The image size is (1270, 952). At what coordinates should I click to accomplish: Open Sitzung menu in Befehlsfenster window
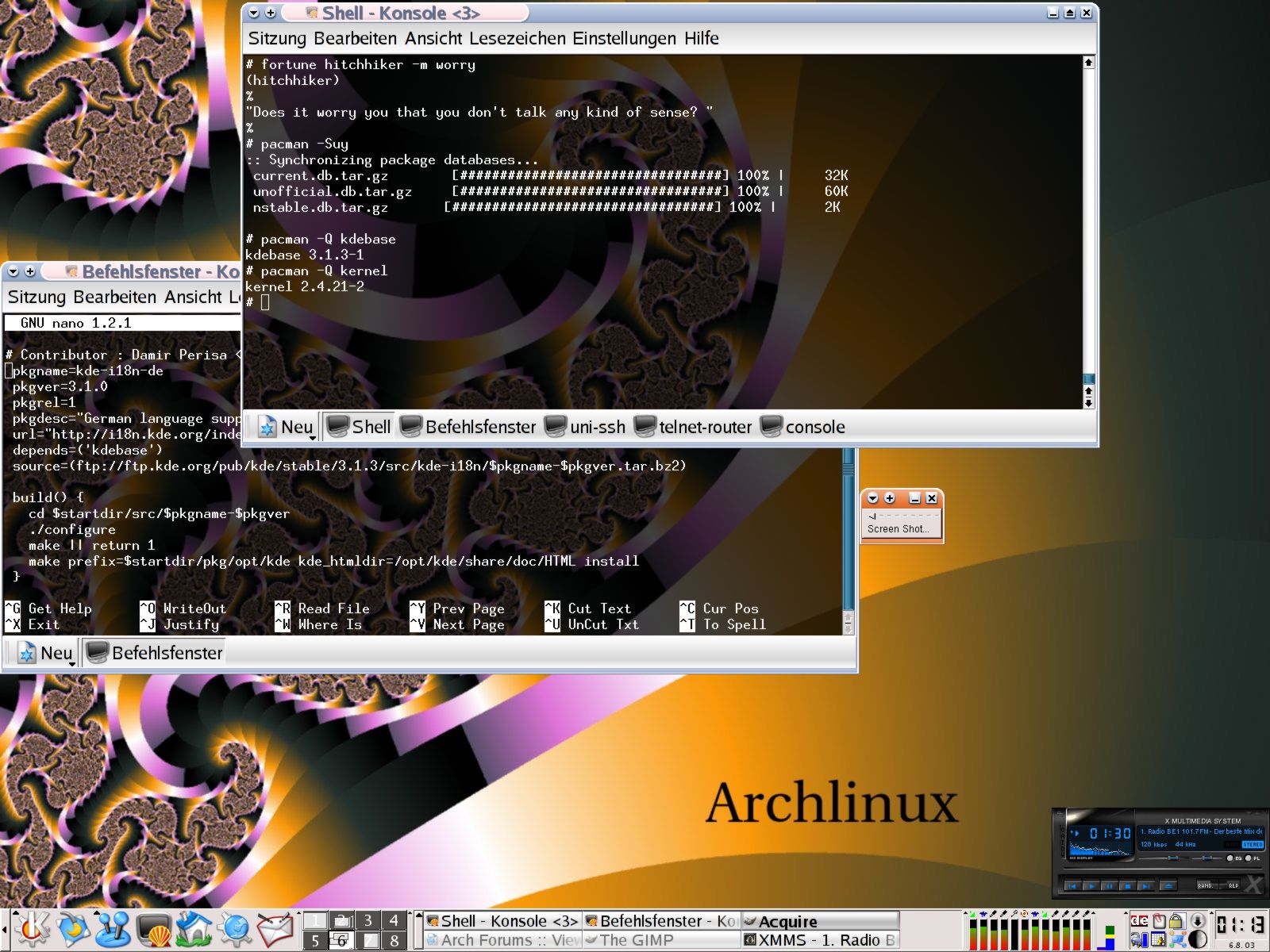point(37,297)
